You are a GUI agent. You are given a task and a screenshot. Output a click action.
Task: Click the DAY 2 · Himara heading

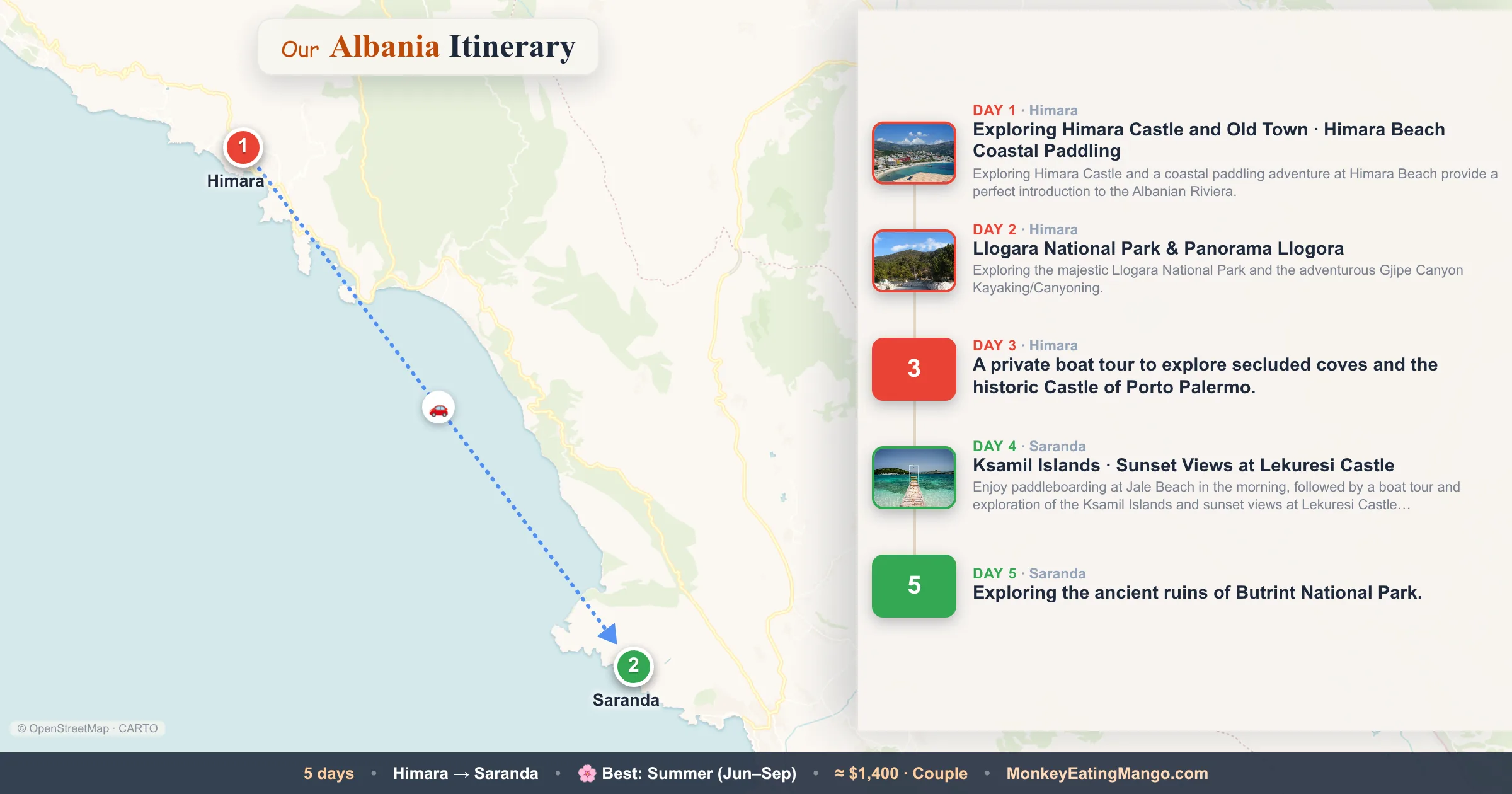[x=1025, y=229]
